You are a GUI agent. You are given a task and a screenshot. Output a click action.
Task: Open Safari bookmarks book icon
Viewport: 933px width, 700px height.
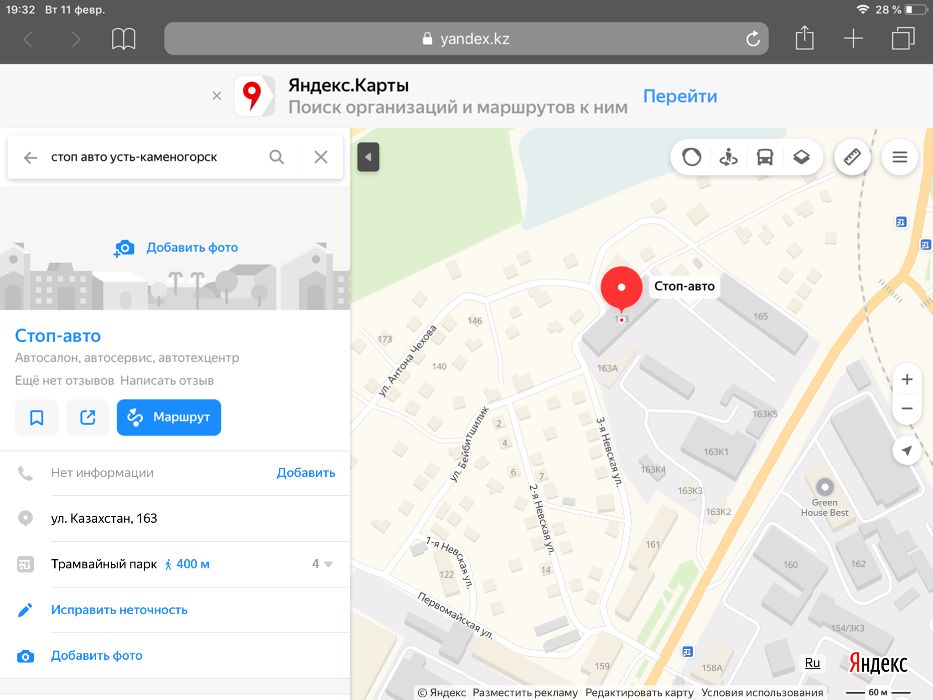click(x=123, y=39)
